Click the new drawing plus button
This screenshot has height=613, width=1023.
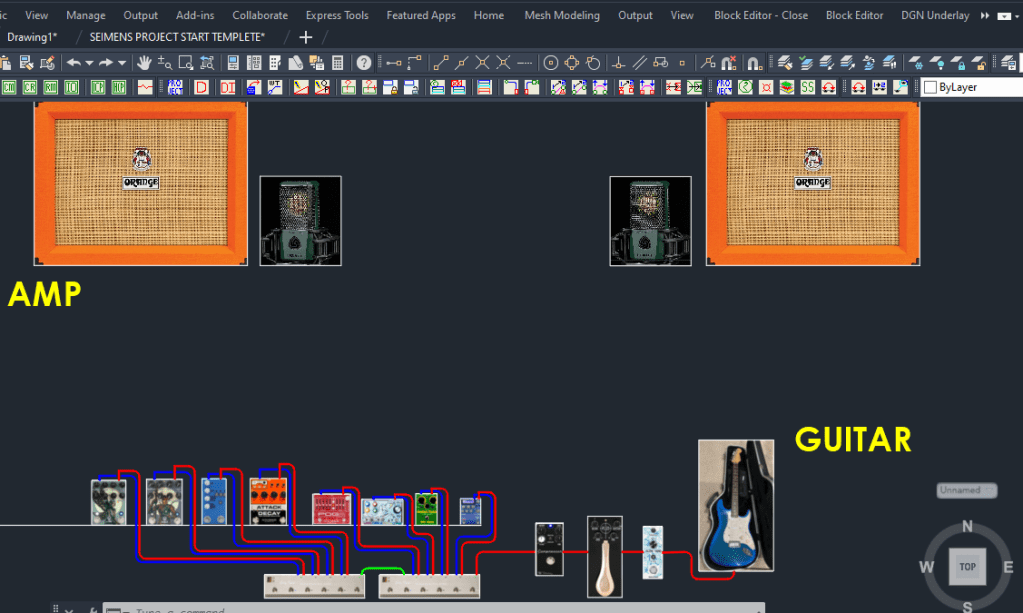306,37
